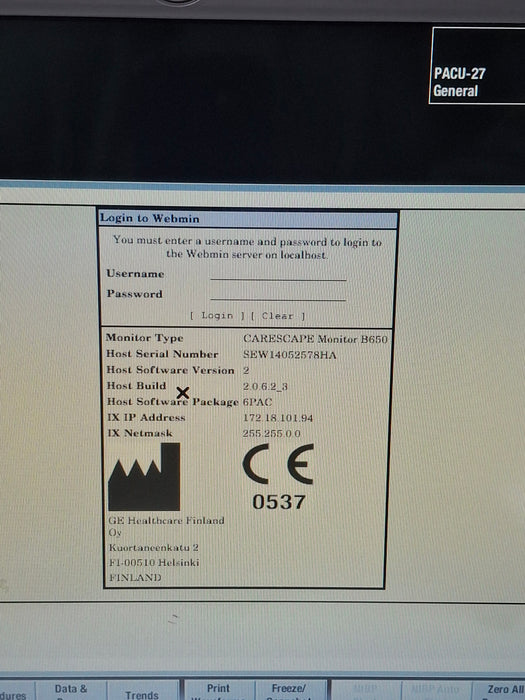Click the Username input field
Screen dimensions: 525x700
coord(278,274)
